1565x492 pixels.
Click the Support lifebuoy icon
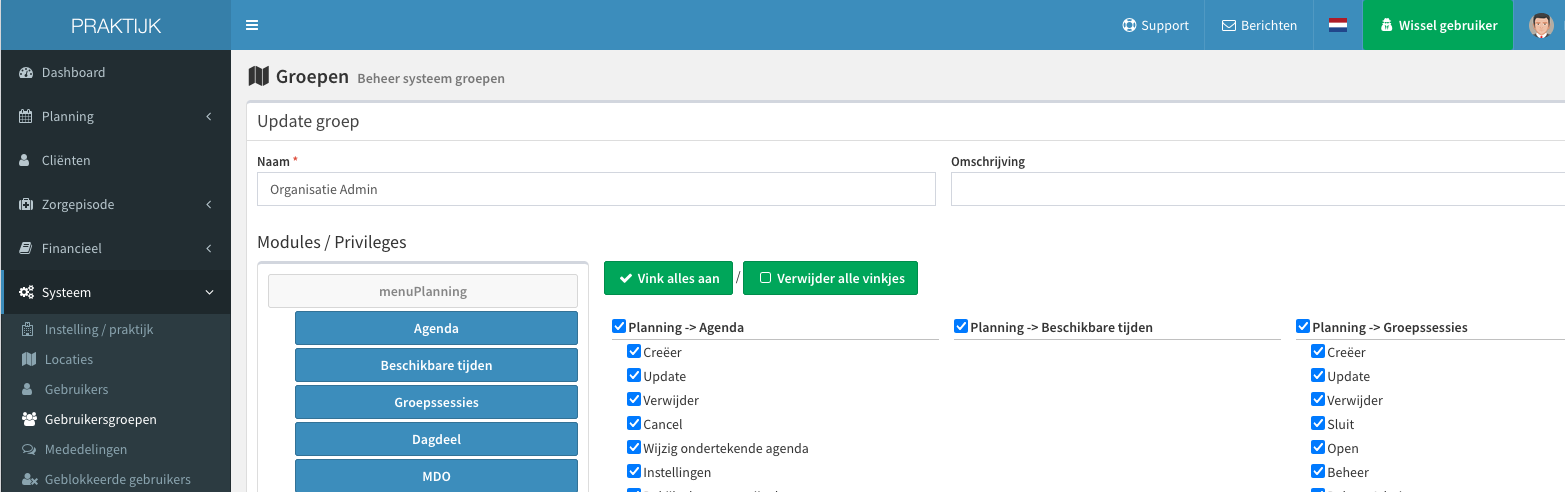pyautogui.click(x=1129, y=26)
